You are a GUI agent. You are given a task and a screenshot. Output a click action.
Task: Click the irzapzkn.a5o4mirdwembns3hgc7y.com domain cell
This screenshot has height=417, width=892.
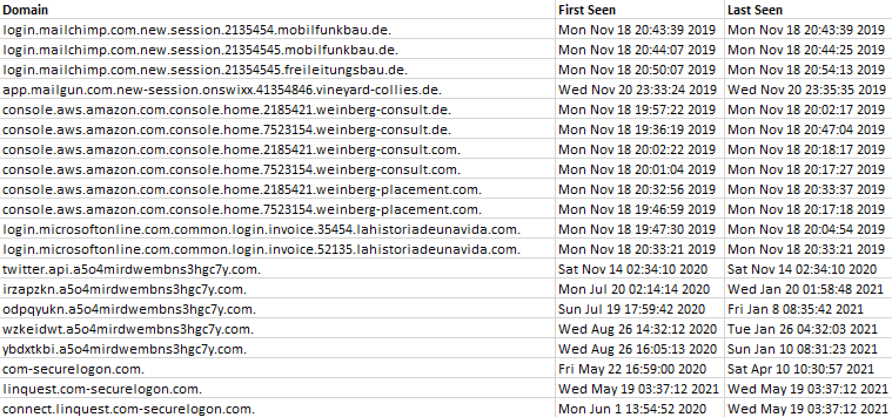pyautogui.click(x=126, y=289)
